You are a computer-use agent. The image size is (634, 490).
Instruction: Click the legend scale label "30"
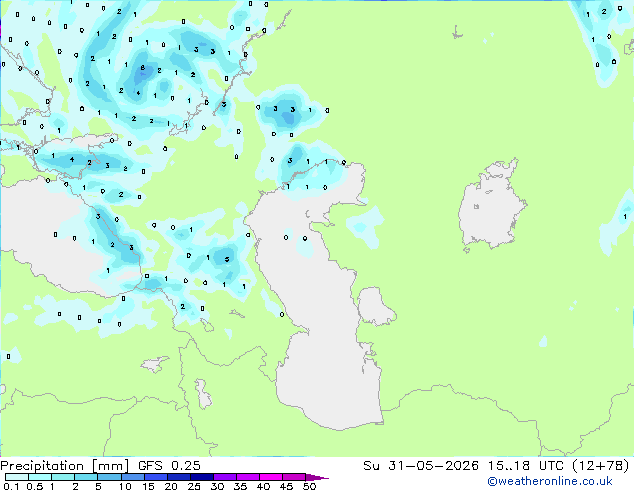coord(217,486)
